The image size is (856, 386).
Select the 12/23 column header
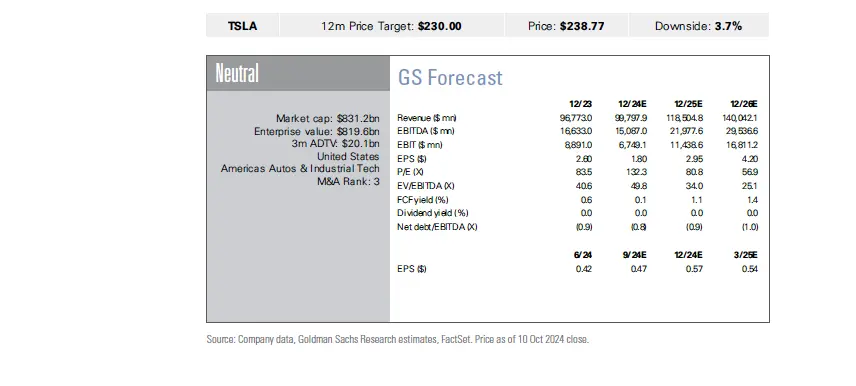click(x=580, y=104)
